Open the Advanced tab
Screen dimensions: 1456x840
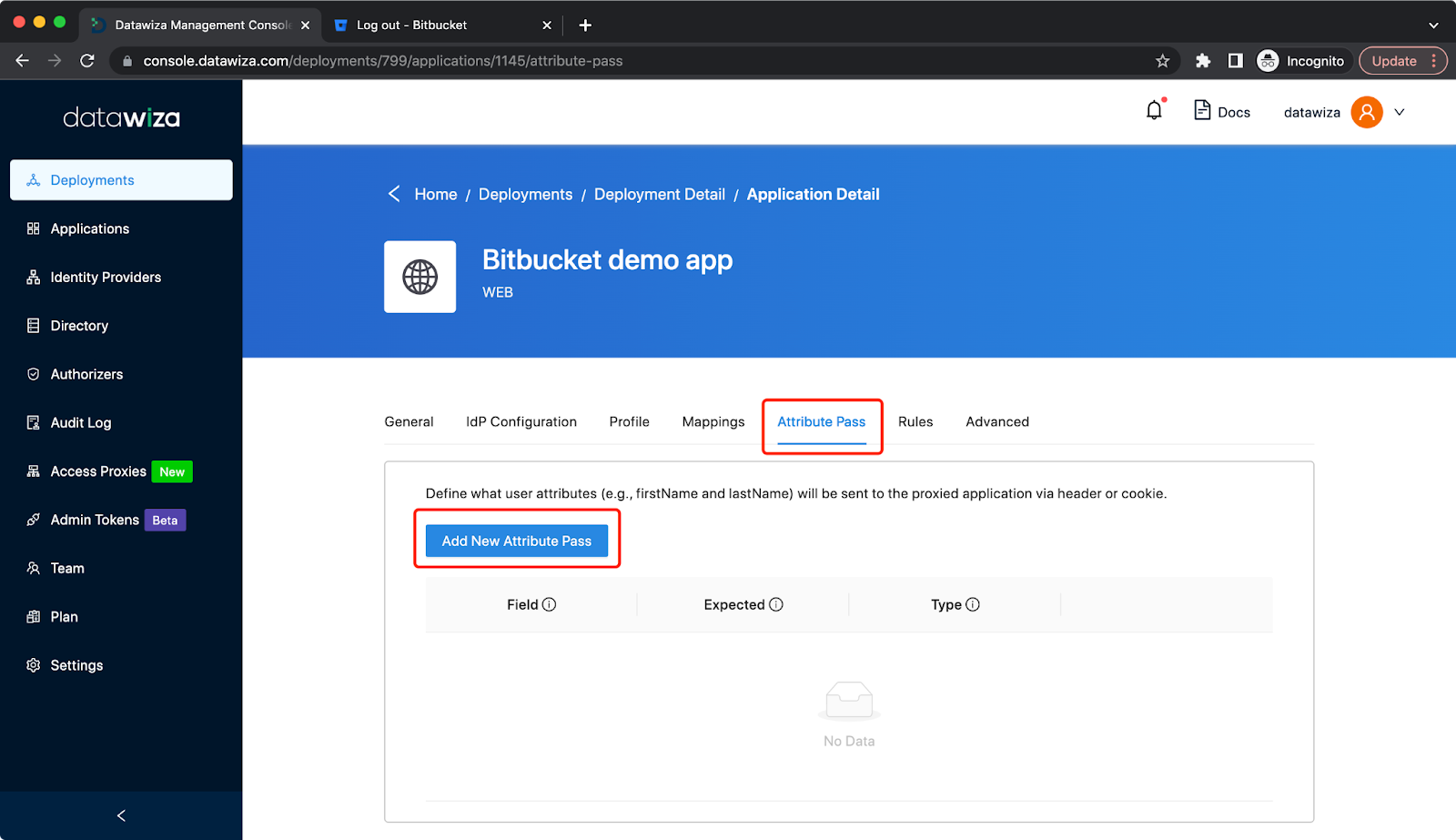click(x=997, y=421)
